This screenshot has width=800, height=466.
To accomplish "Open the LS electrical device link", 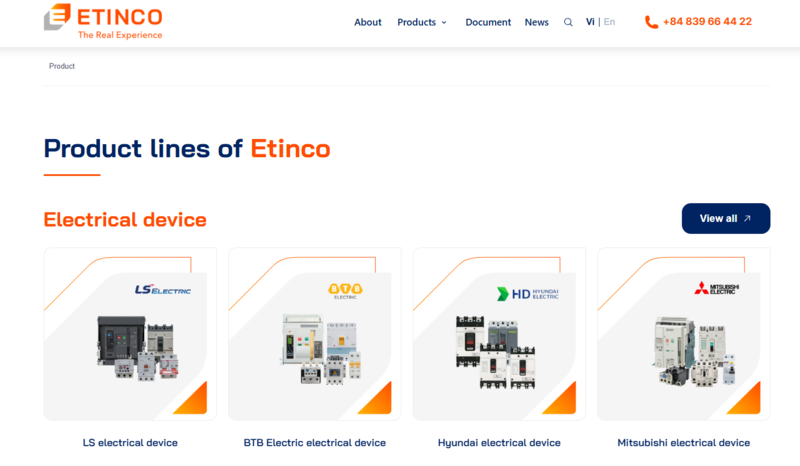I will (x=130, y=443).
